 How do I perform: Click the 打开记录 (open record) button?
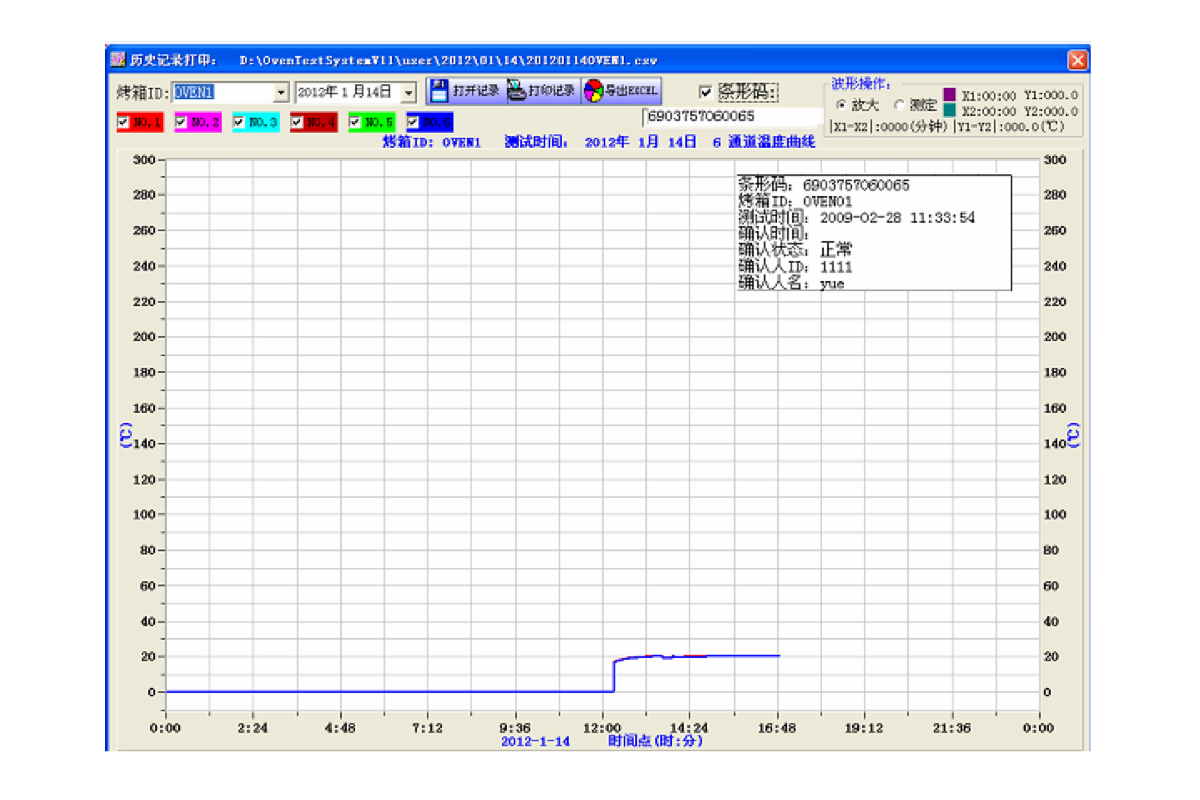click(465, 91)
